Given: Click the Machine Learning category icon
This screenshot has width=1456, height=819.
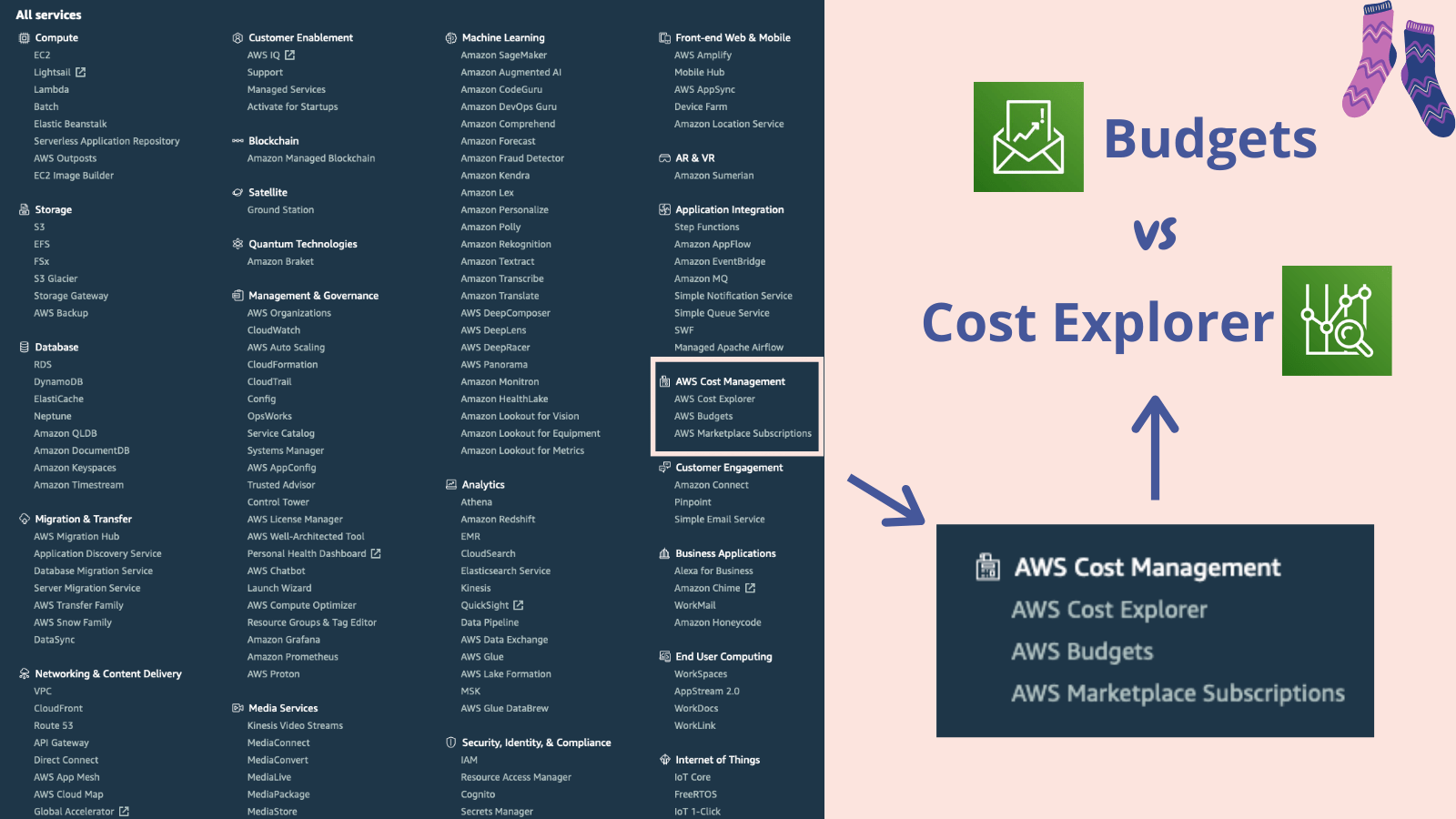Looking at the screenshot, I should click(450, 37).
